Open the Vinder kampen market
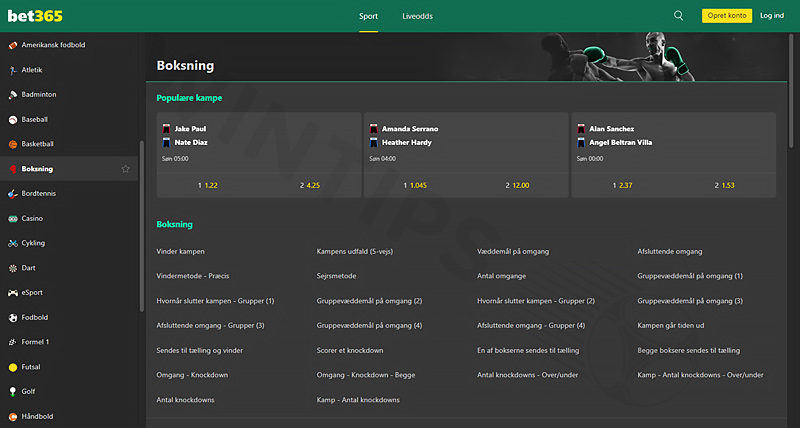800x428 pixels. 180,251
